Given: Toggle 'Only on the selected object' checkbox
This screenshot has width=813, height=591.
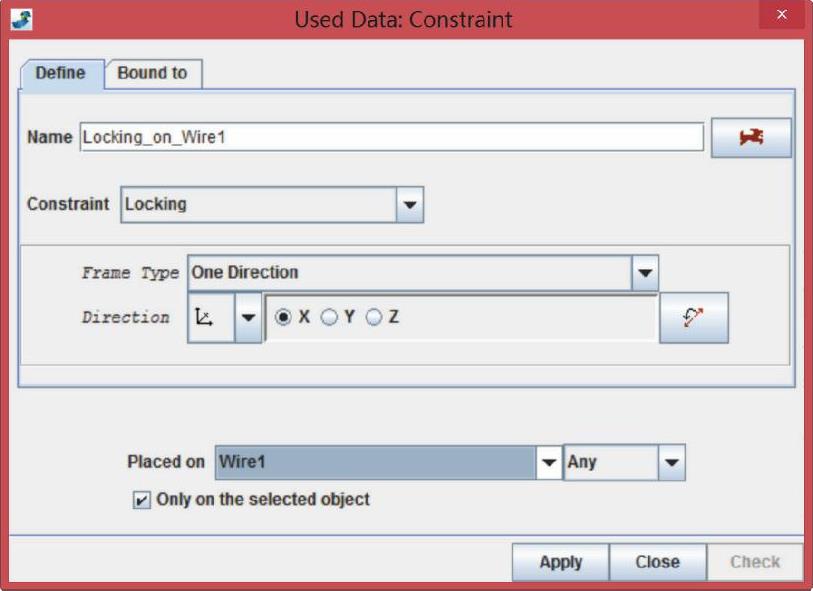Looking at the screenshot, I should click(142, 499).
